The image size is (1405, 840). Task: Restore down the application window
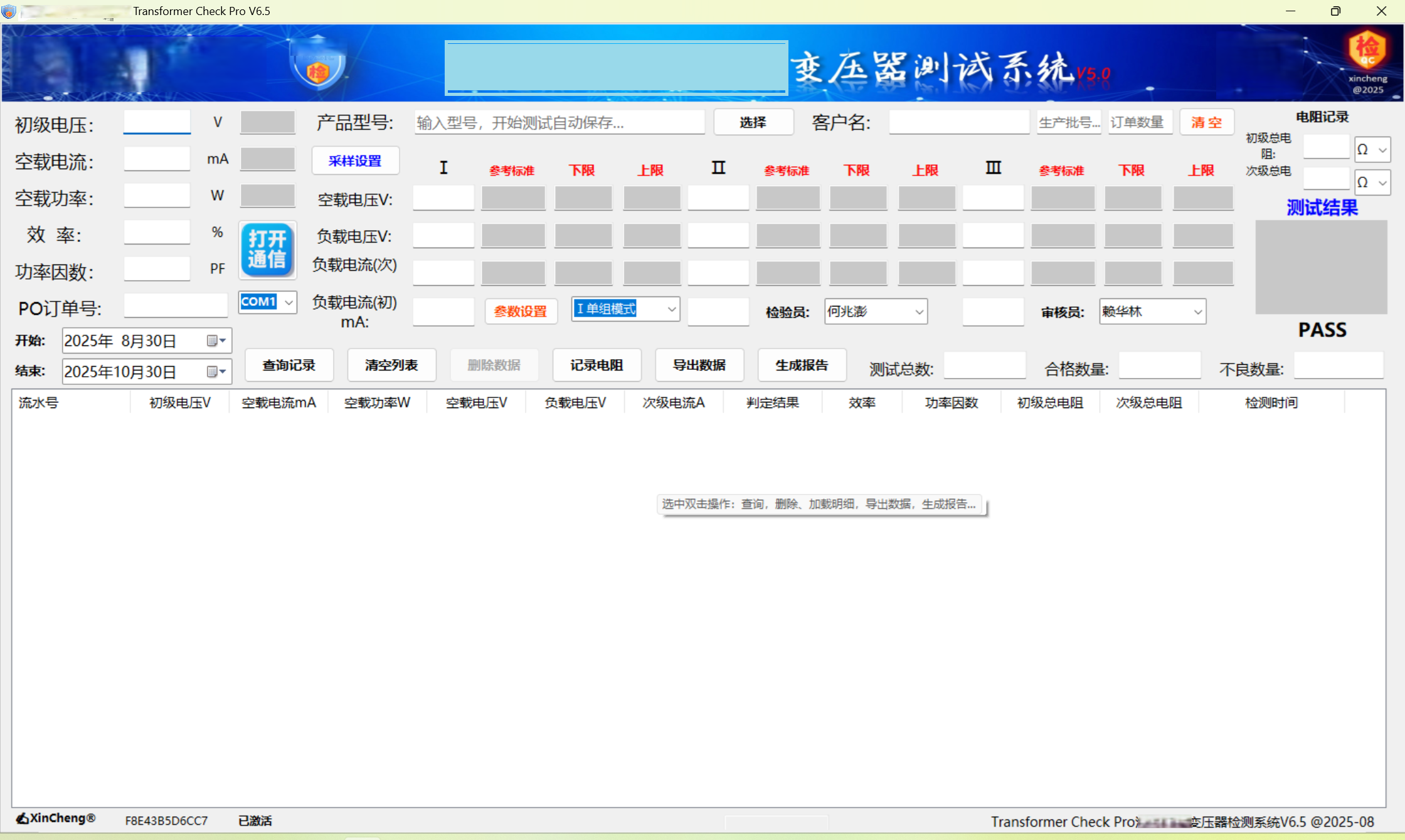(x=1335, y=11)
